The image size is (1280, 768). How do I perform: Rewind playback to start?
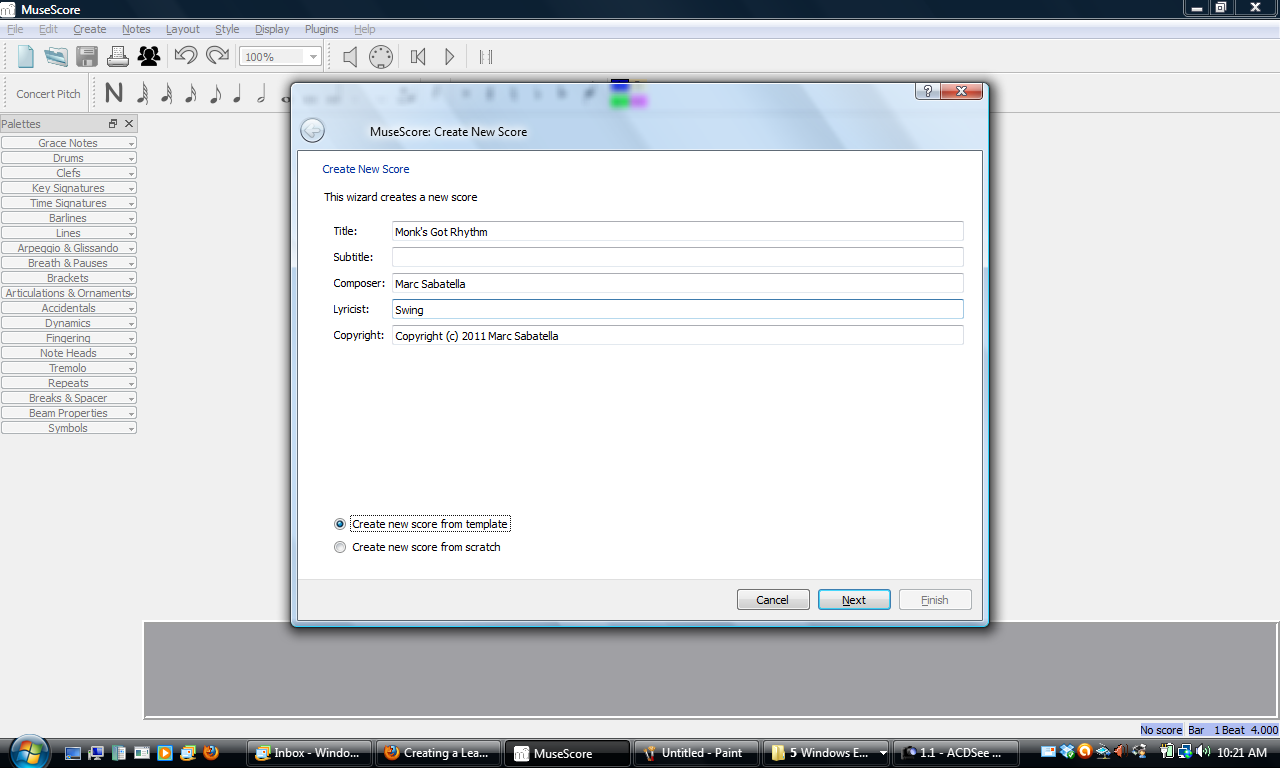(x=418, y=57)
